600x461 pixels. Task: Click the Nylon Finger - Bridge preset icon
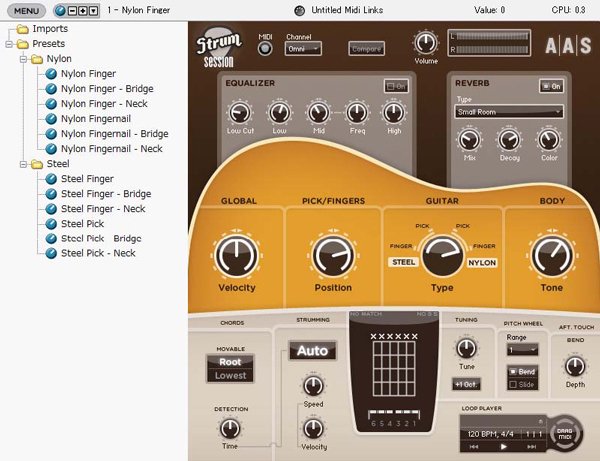click(x=51, y=89)
